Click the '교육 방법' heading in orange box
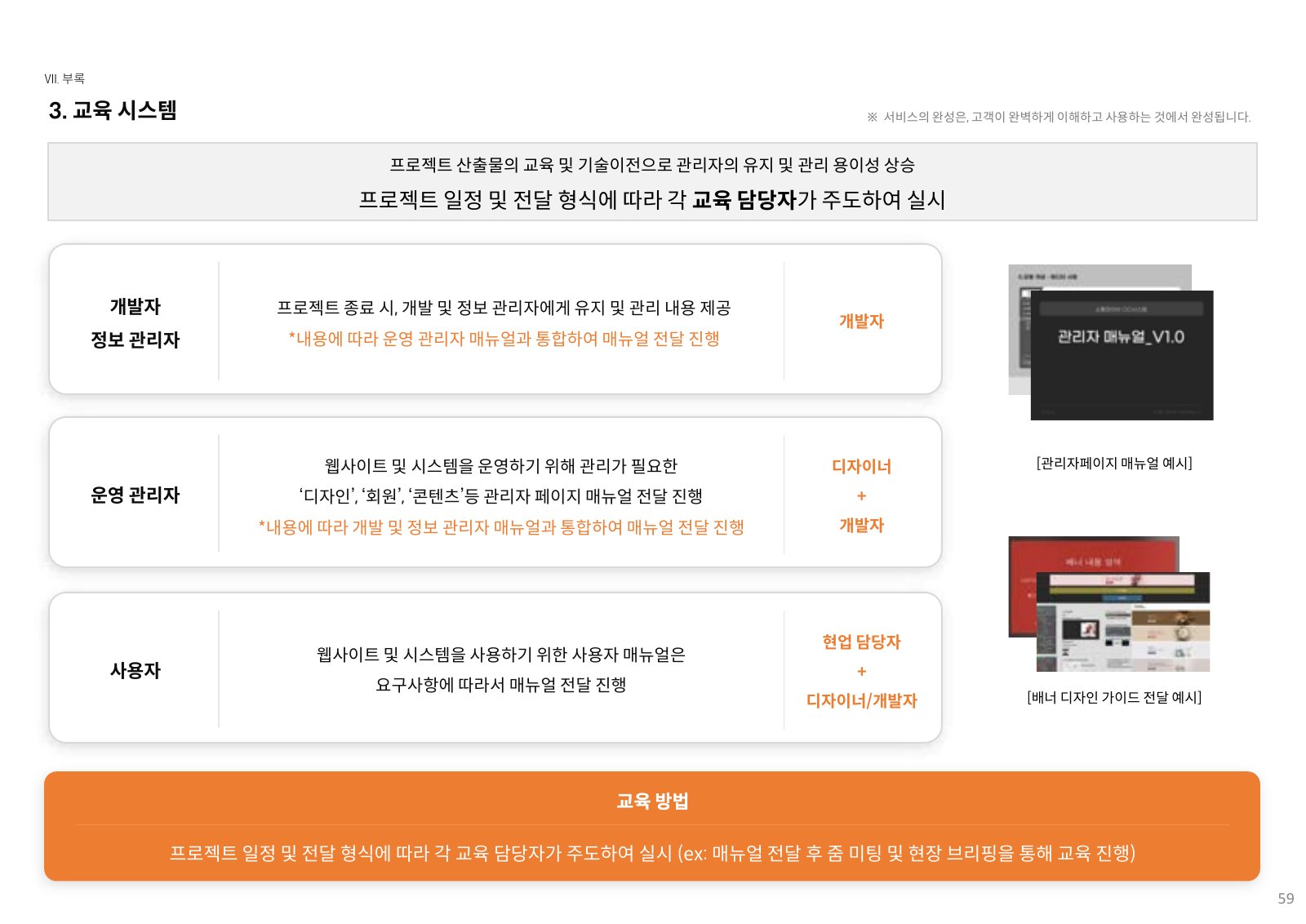 (652, 801)
